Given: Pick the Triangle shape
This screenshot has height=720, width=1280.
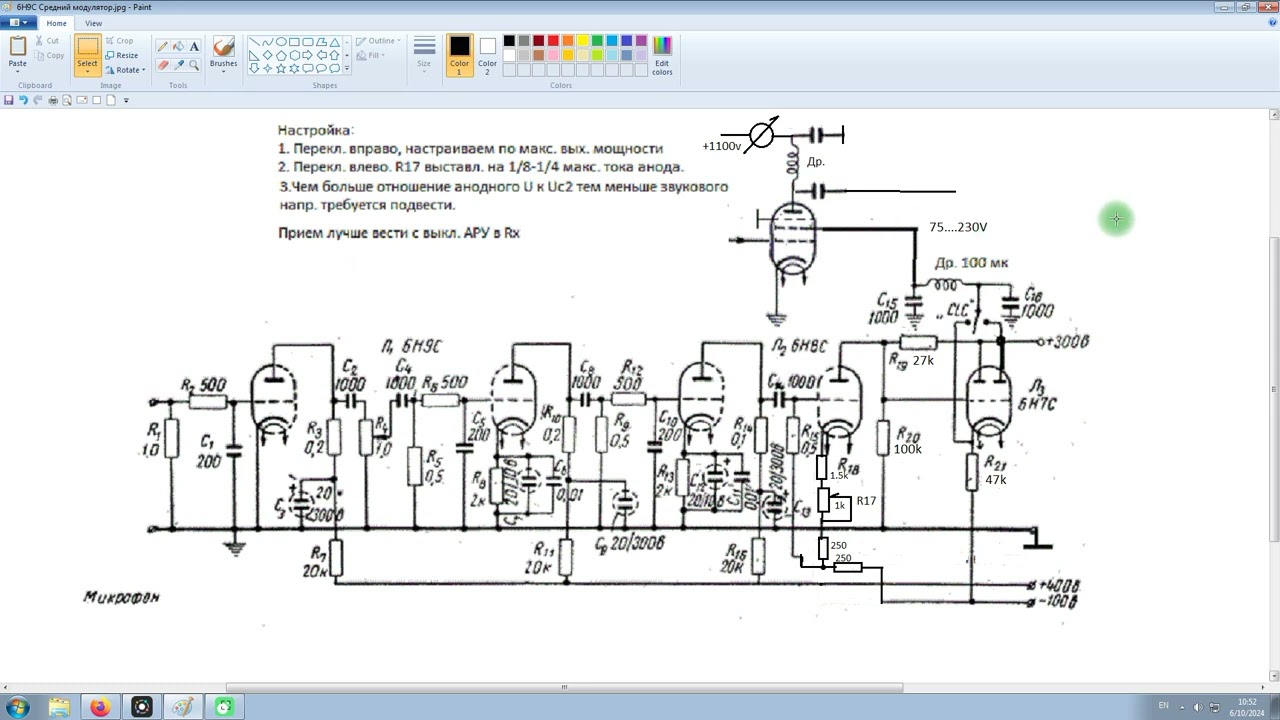Looking at the screenshot, I should (x=335, y=42).
